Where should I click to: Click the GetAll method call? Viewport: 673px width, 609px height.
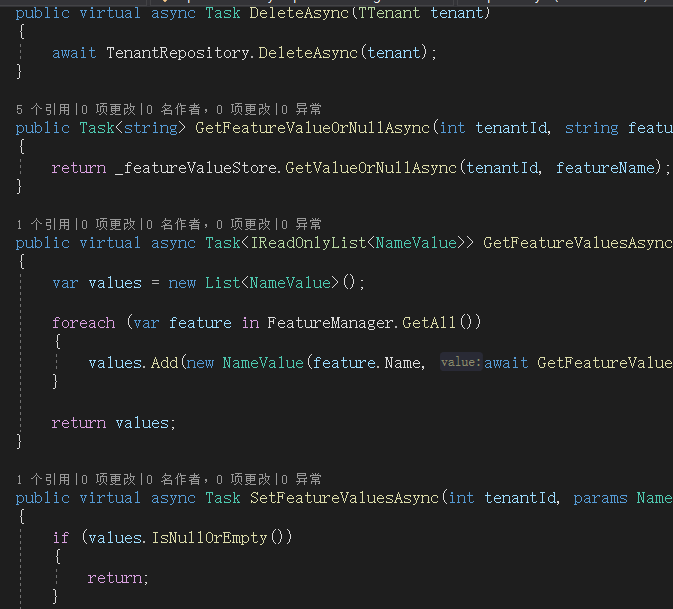click(429, 323)
